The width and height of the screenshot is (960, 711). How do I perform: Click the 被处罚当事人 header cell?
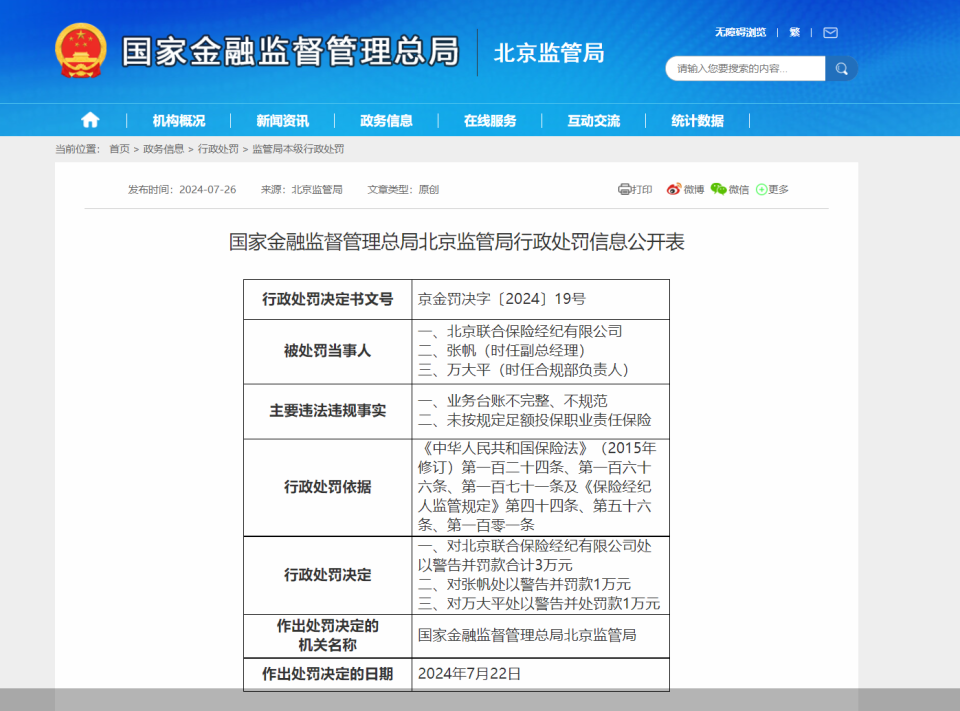coord(328,352)
